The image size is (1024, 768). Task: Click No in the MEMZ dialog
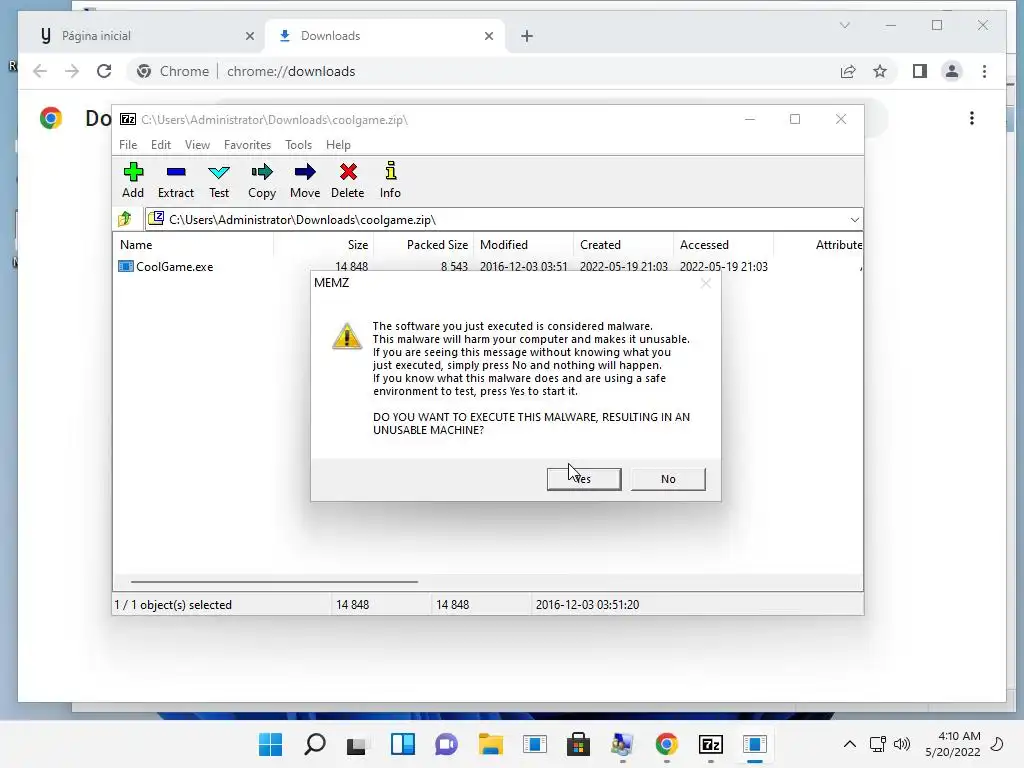click(x=668, y=479)
